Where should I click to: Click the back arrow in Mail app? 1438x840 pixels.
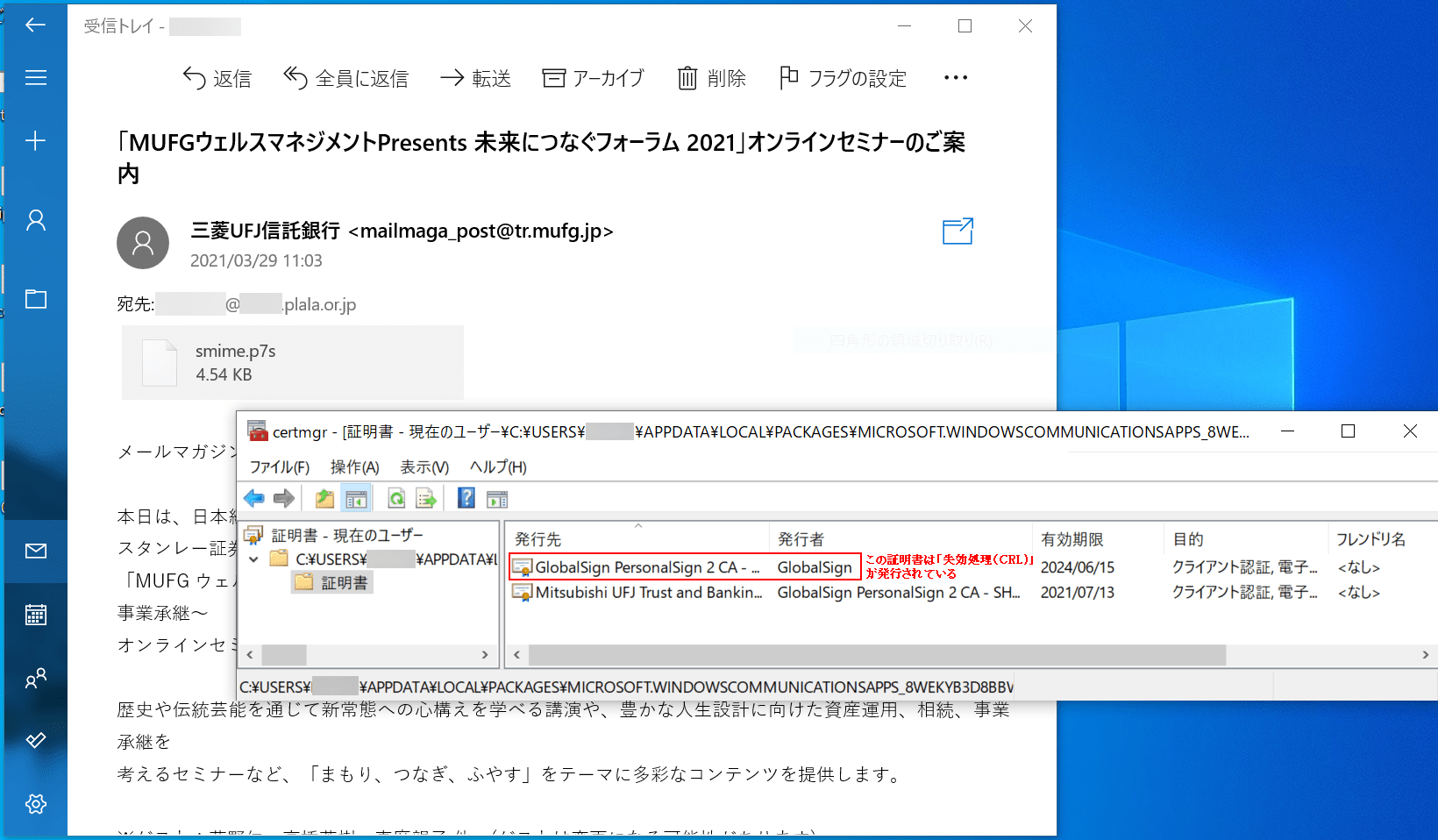click(x=35, y=25)
